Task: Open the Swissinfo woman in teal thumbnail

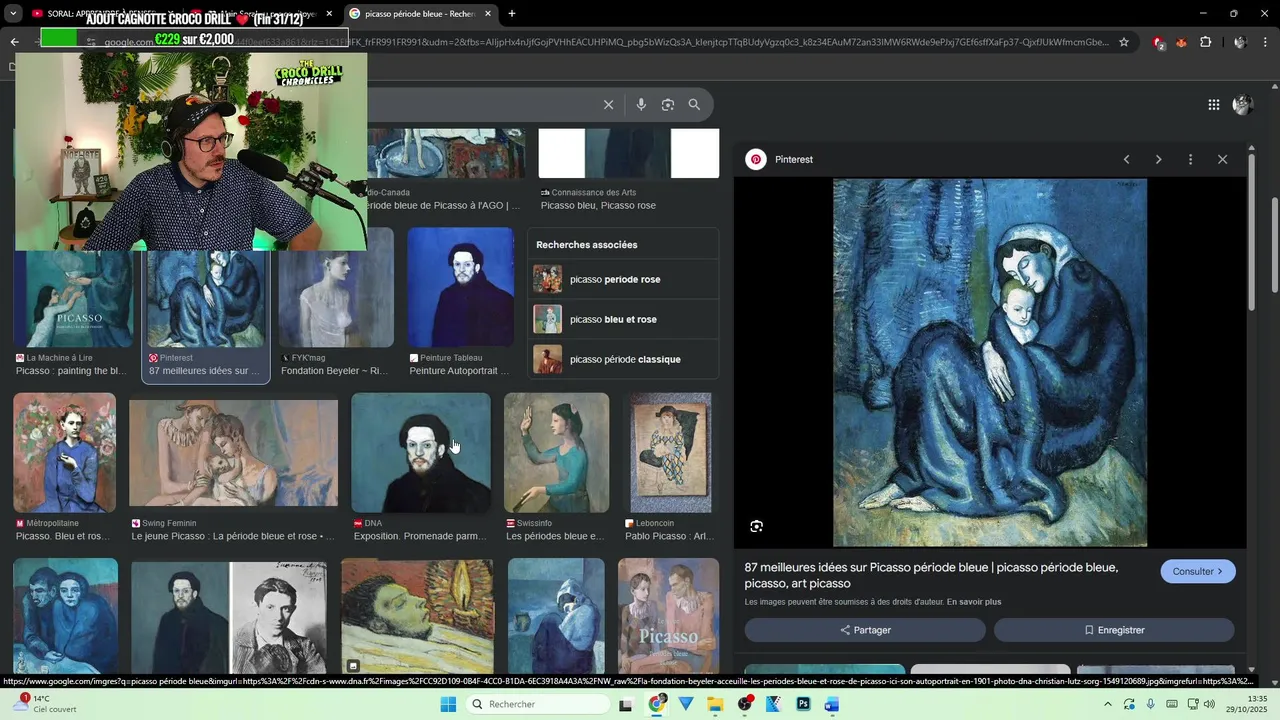Action: (x=556, y=452)
